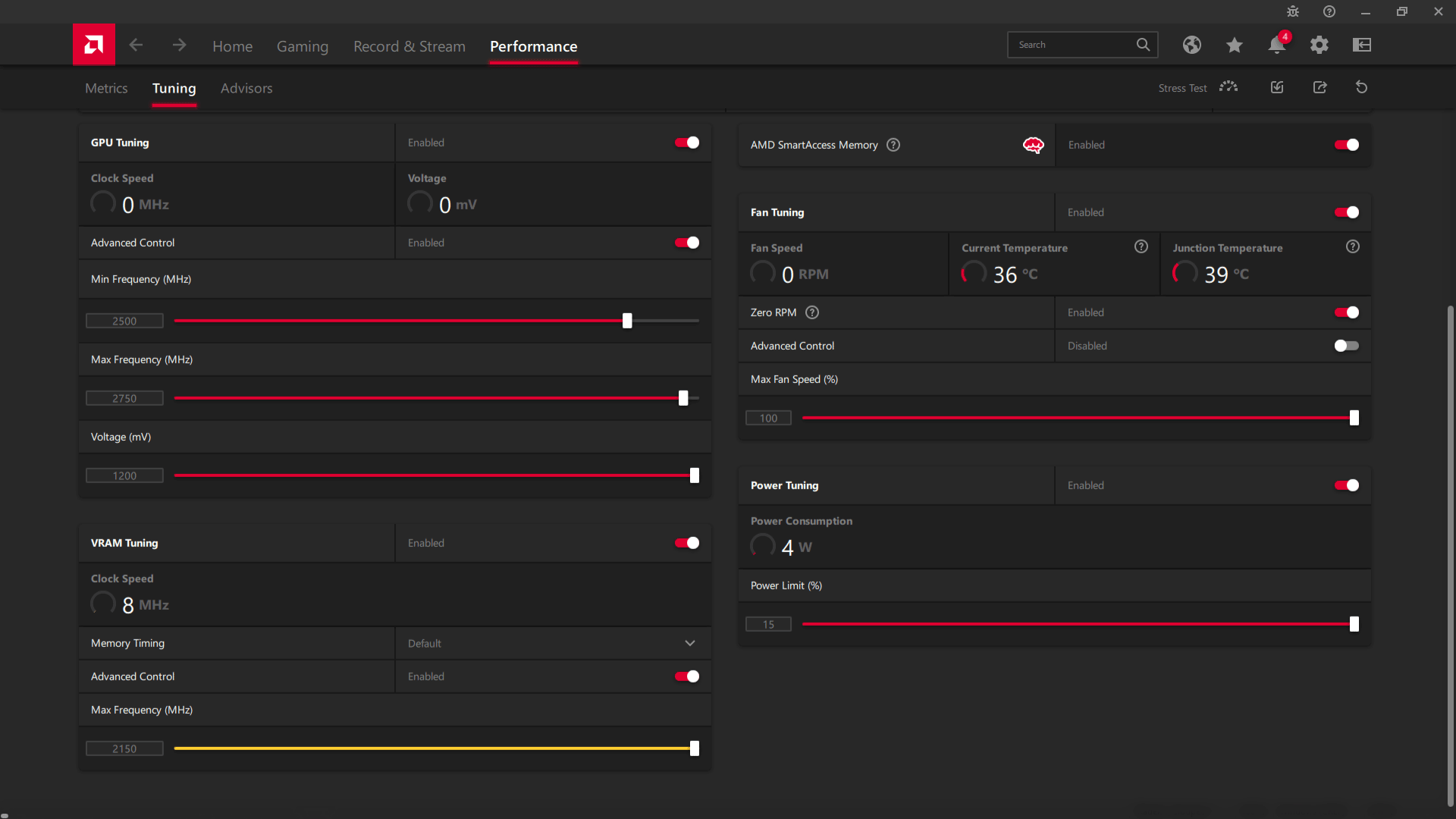Click the Max Fan Speed slider handle
This screenshot has width=1456, height=819.
[1354, 418]
